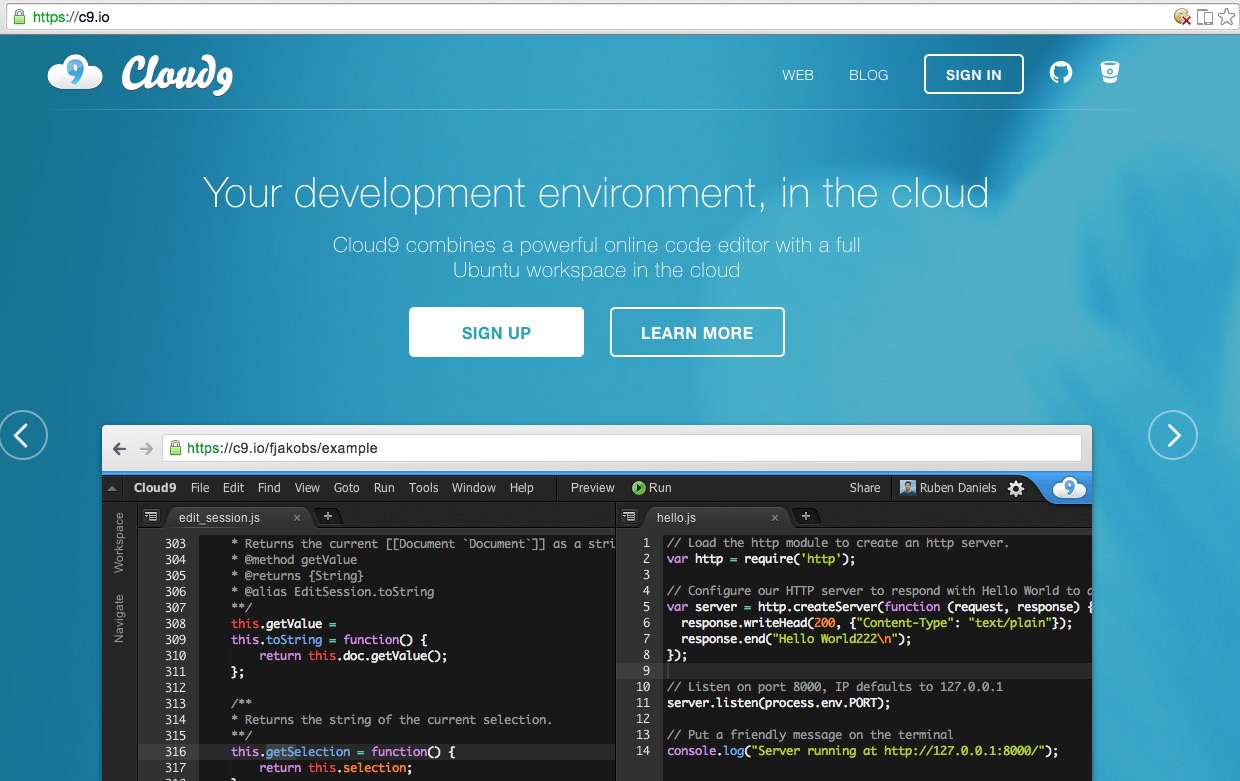1240x781 pixels.
Task: Click line number 316 in edit_session.js gutter
Action: [x=175, y=752]
